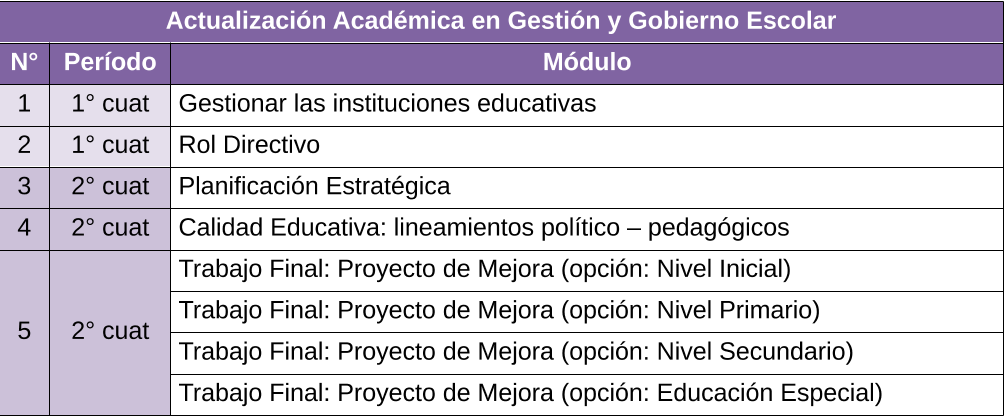Click row number 5 merged cell
This screenshot has height=417, width=1007.
(x=24, y=333)
